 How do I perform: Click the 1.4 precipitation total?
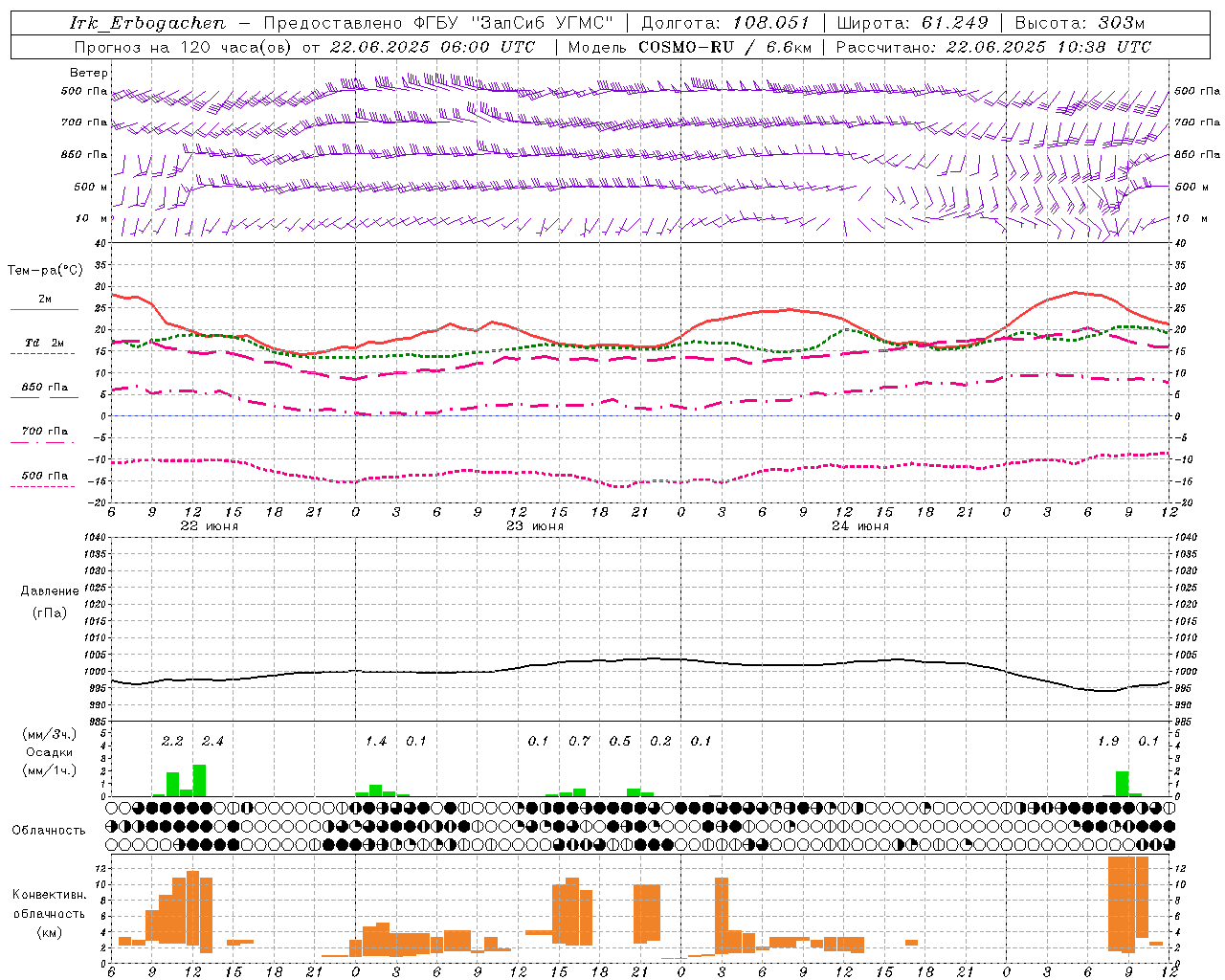(x=376, y=741)
